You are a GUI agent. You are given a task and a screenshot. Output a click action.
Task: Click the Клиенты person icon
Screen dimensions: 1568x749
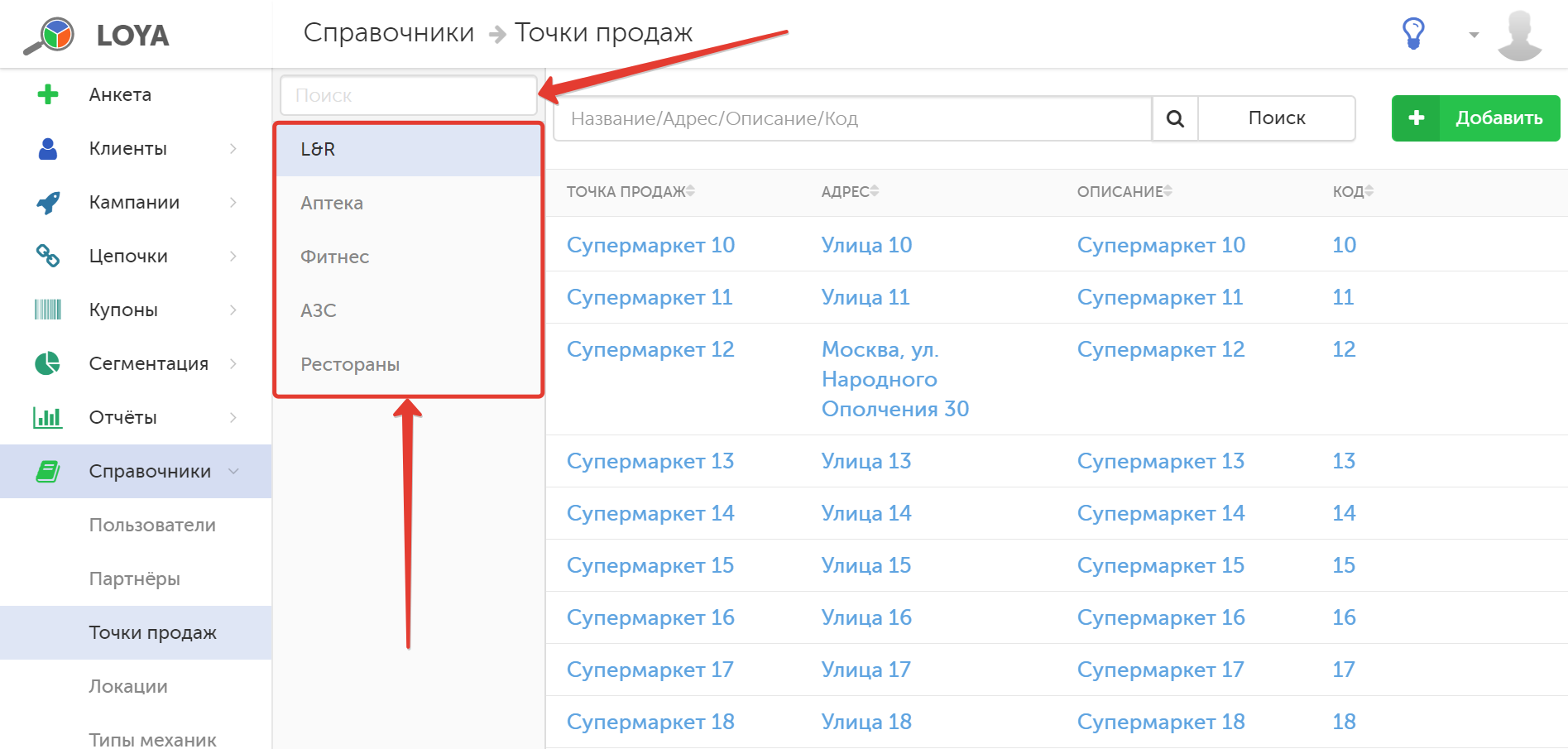coord(48,148)
